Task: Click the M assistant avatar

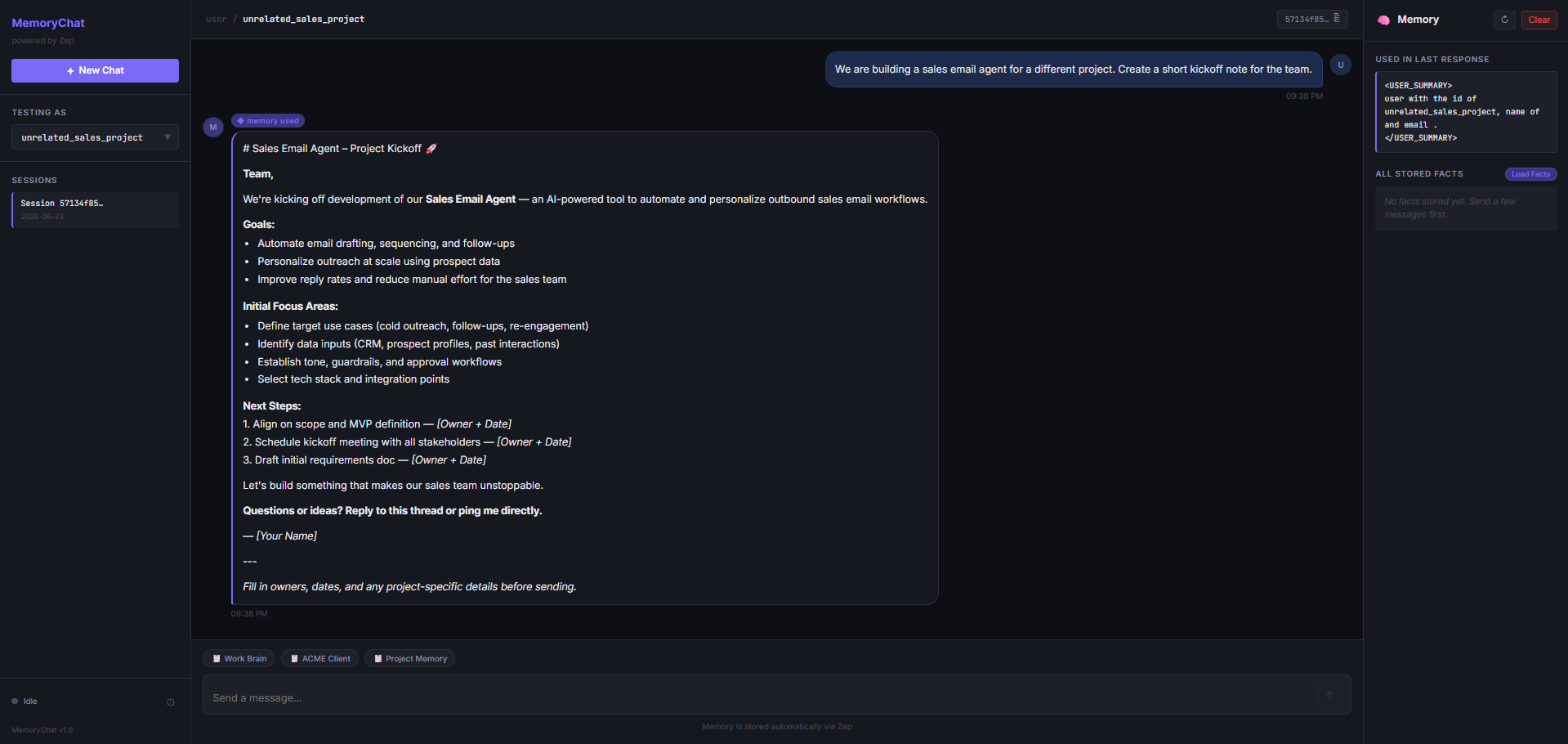Action: [213, 127]
